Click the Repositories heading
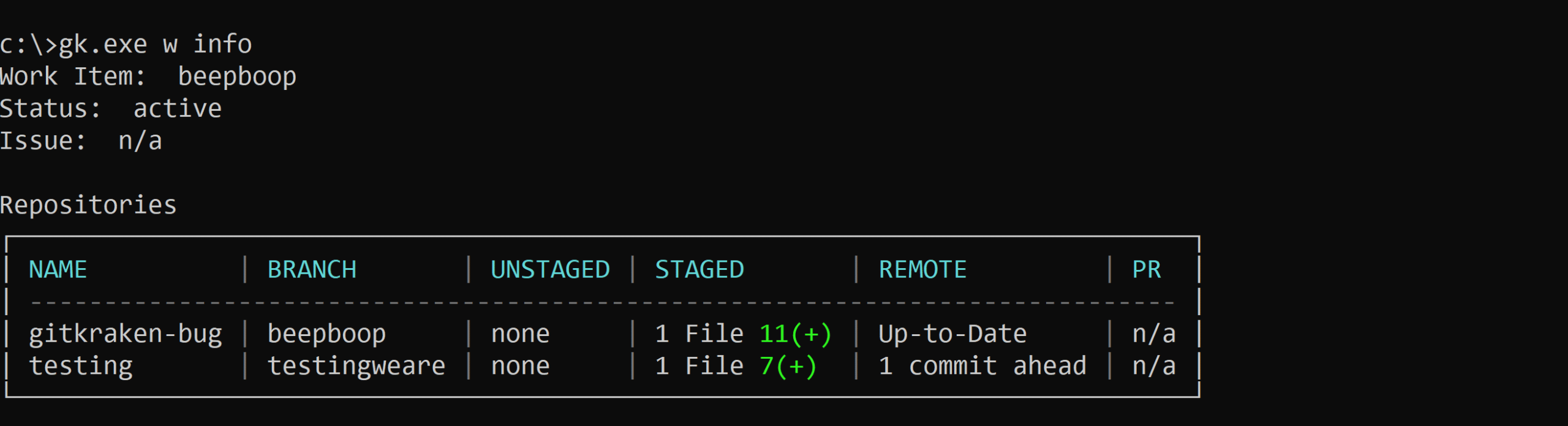This screenshot has width=1568, height=426. (88, 205)
